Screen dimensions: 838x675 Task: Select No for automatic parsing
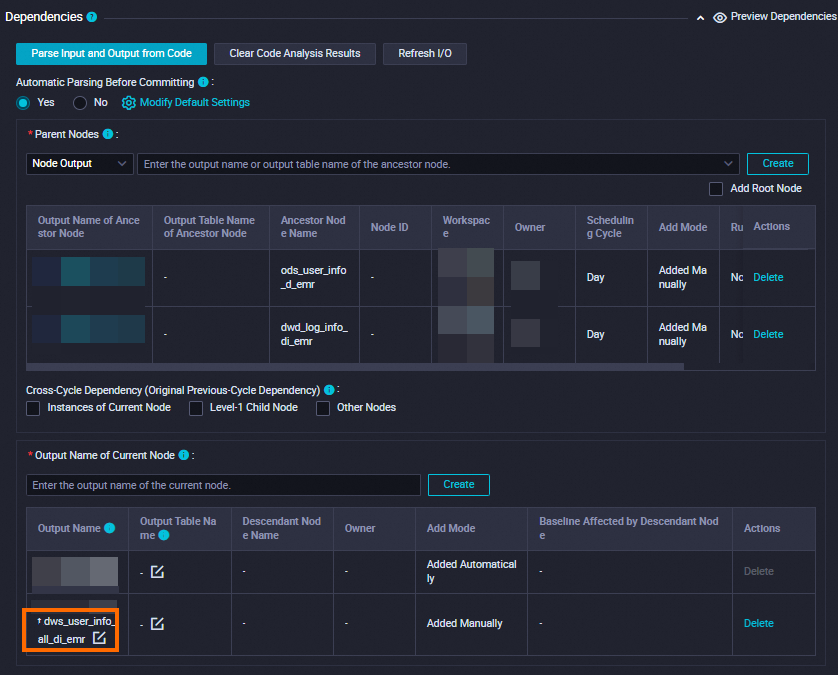coord(80,103)
